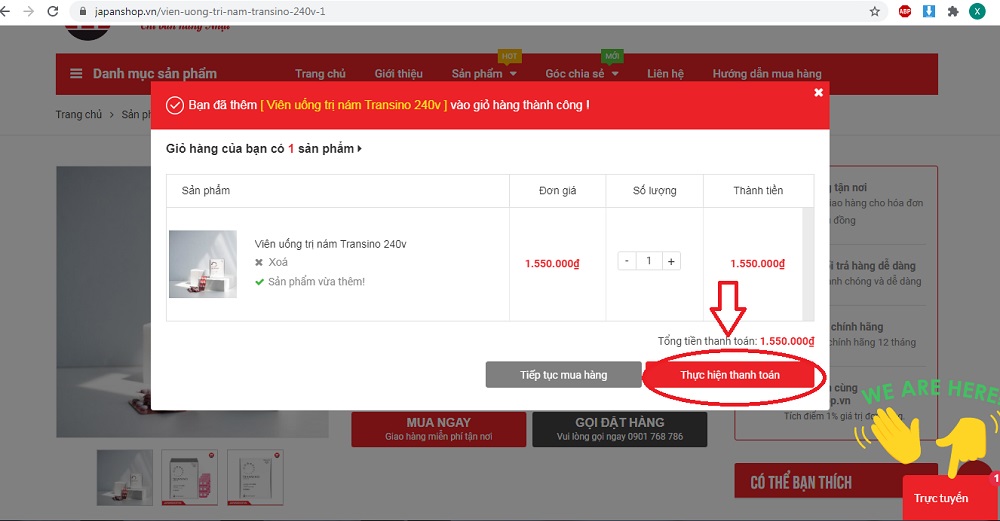Bookmark this page with the star icon
Viewport: 1000px width, 521px height.
[874, 11]
